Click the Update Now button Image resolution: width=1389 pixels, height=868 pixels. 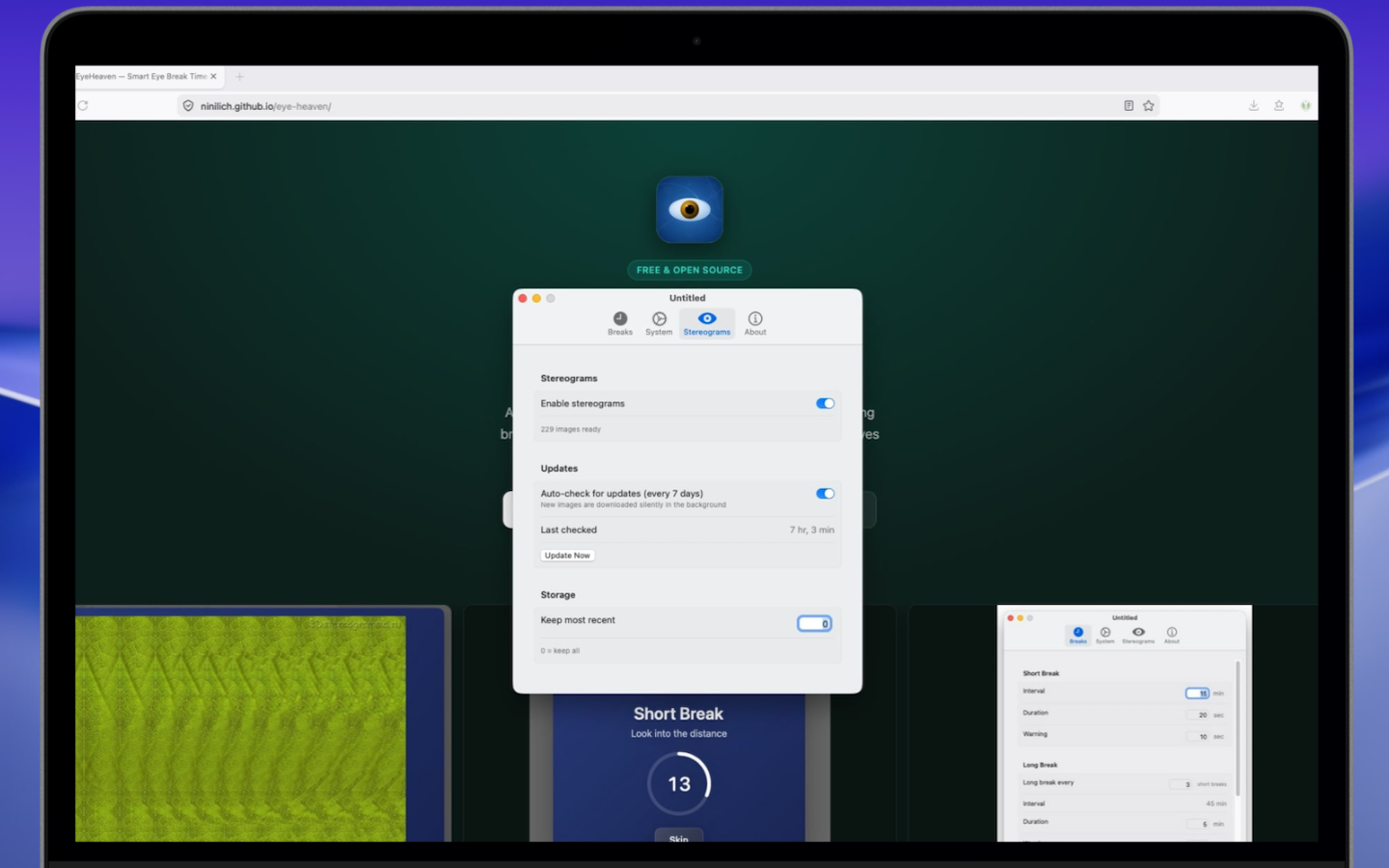567,556
